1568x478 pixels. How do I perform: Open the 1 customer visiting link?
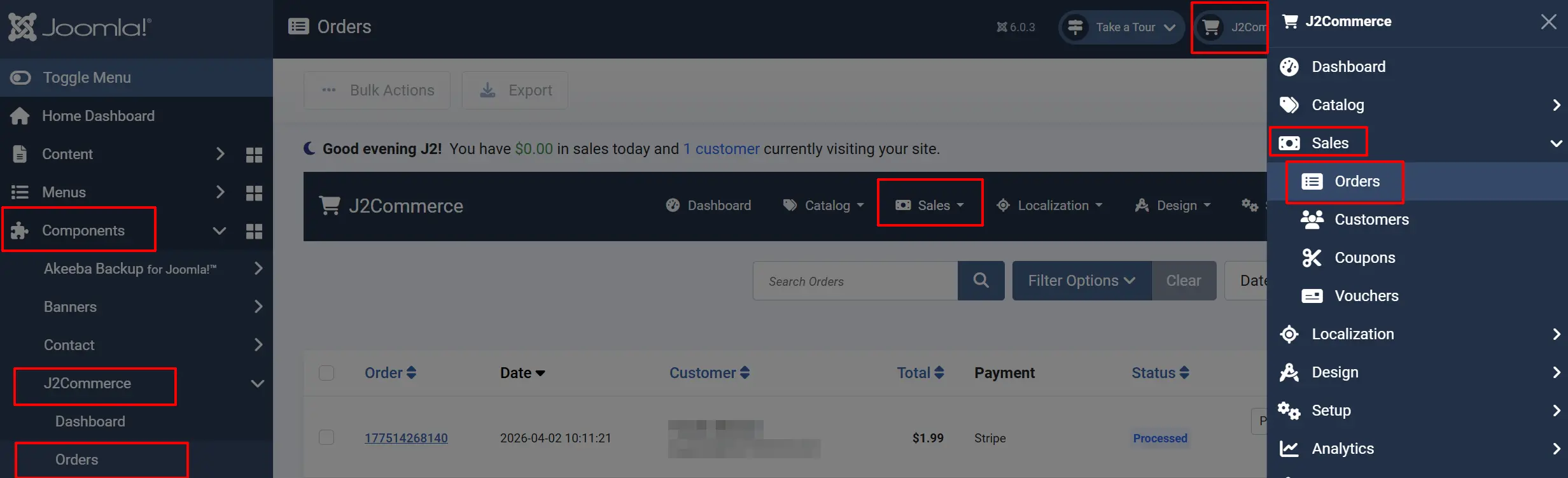[x=722, y=149]
